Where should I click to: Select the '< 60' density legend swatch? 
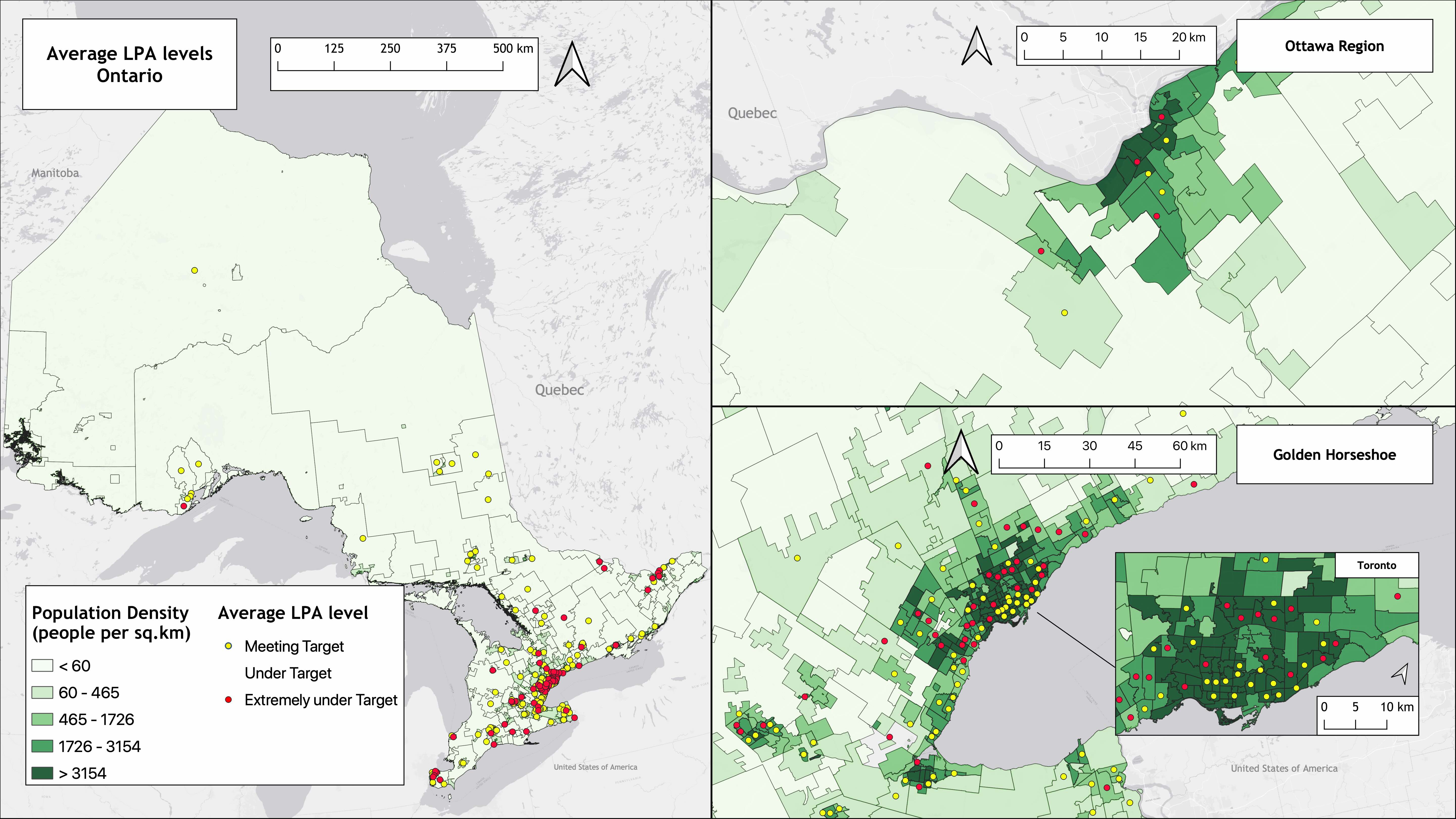42,666
